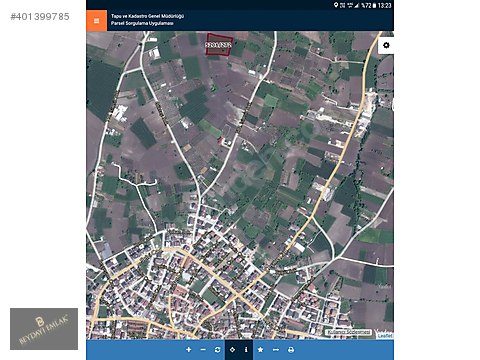Print the map with printer icon
Screen dimensions: 480x360
tap(291, 350)
